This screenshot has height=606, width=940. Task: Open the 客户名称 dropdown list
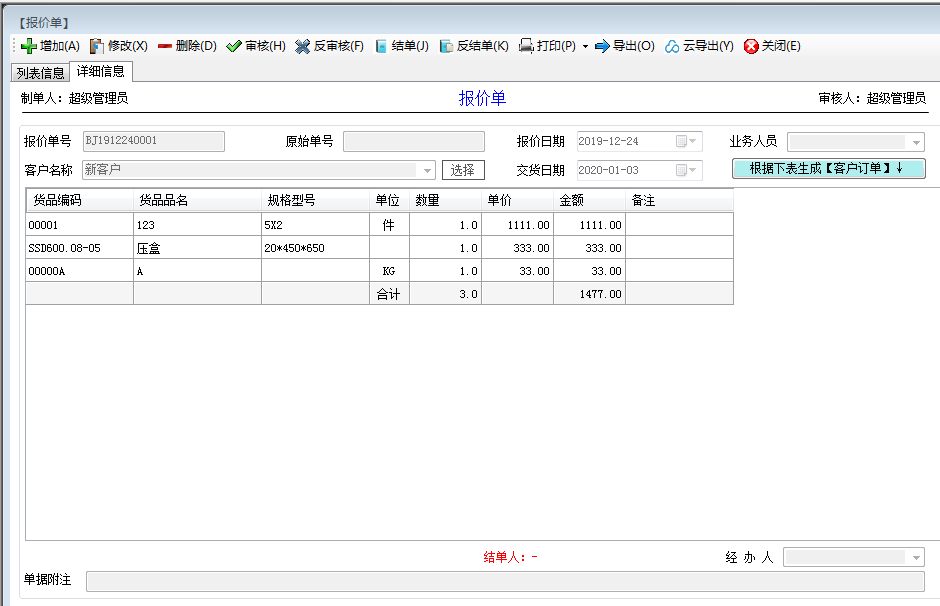428,170
